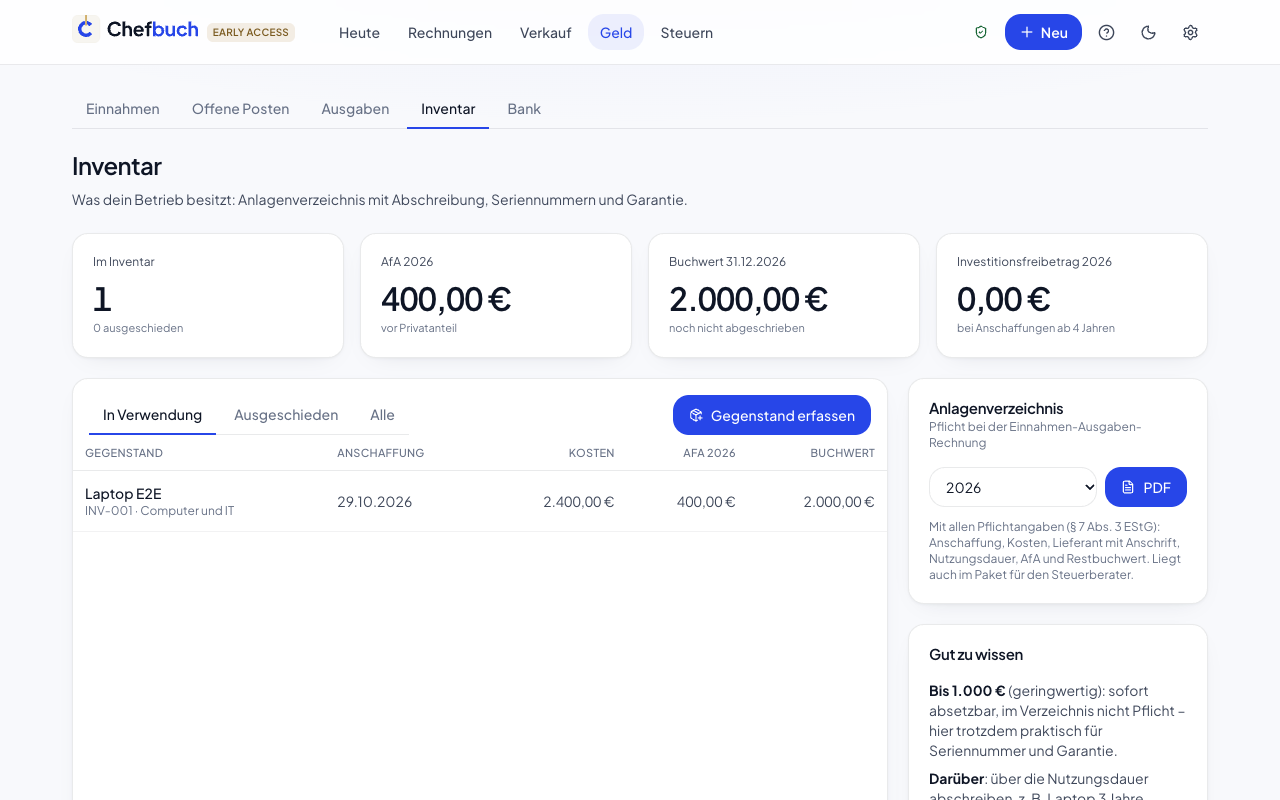Open the green shield security status icon
The width and height of the screenshot is (1280, 800).
(x=981, y=32)
